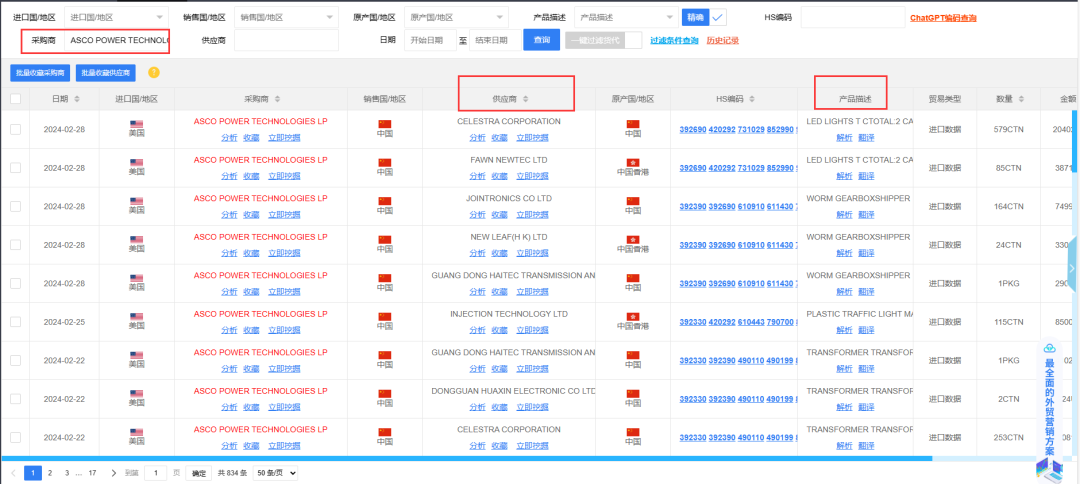Click total count text 共 834 条
The height and width of the screenshot is (484, 1080).
coord(232,473)
